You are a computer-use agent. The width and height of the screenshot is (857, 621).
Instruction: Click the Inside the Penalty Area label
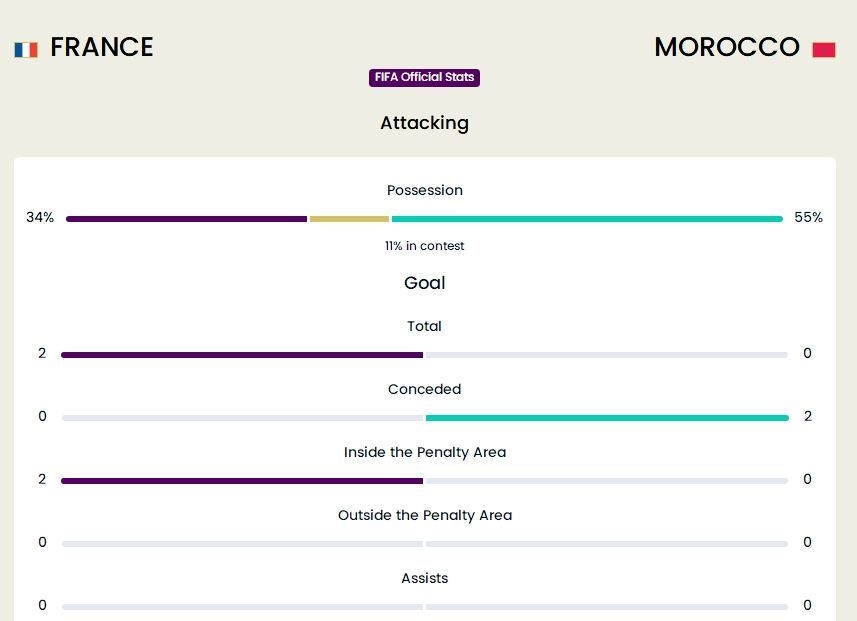424,452
